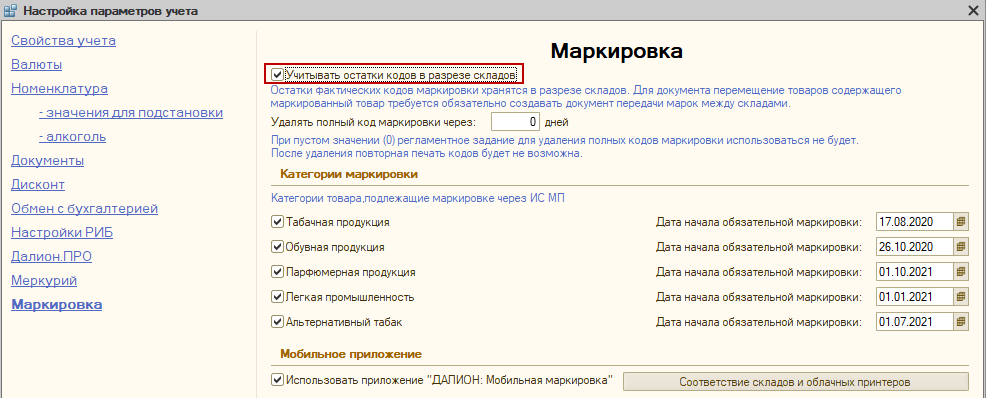Screen dimensions: 986x398
Task: Open the Свойства учета section
Action: click(x=64, y=41)
